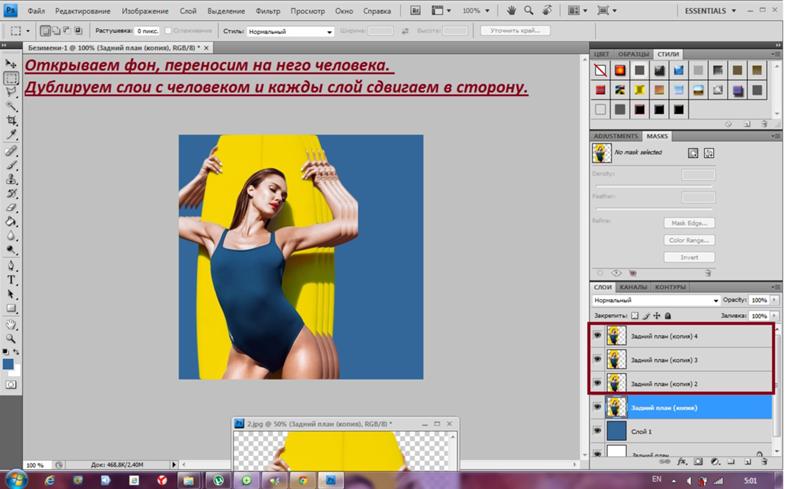Select the History Brush tool
800x489 pixels.
[x=11, y=194]
